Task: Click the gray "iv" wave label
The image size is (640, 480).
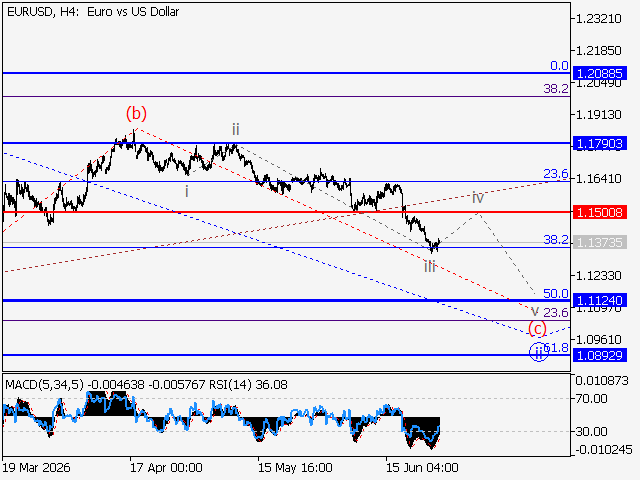Action: (x=478, y=198)
